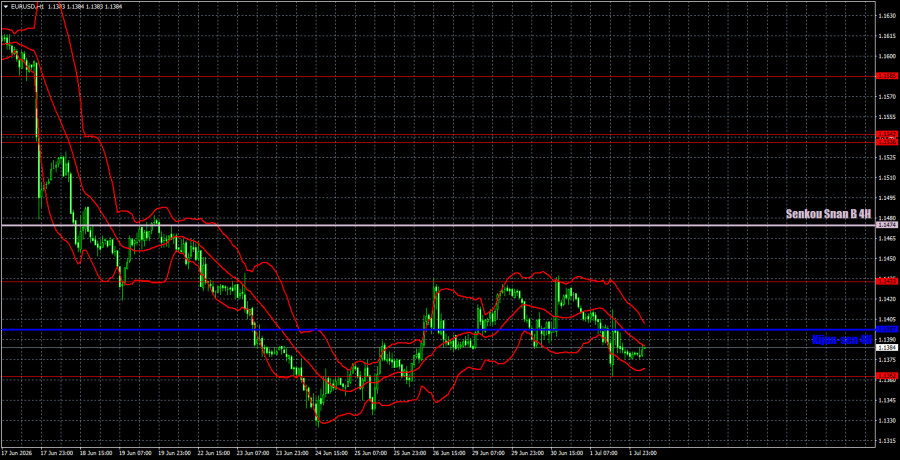Click the Senkou Span B 4H label

pos(828,215)
